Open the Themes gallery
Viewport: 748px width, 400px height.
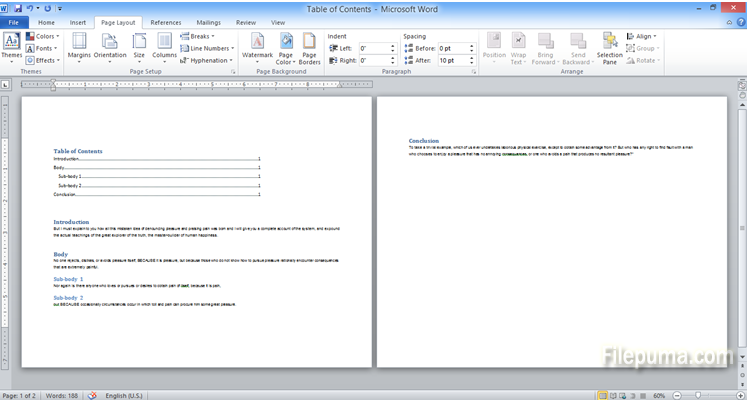[x=11, y=47]
